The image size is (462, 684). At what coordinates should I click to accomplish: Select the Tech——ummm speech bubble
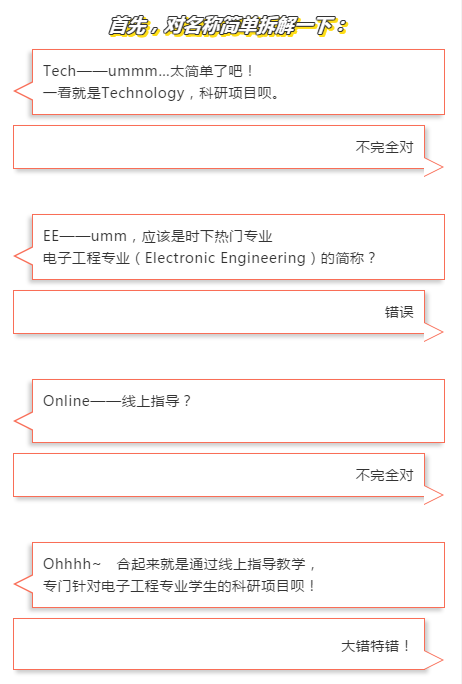pyautogui.click(x=238, y=82)
